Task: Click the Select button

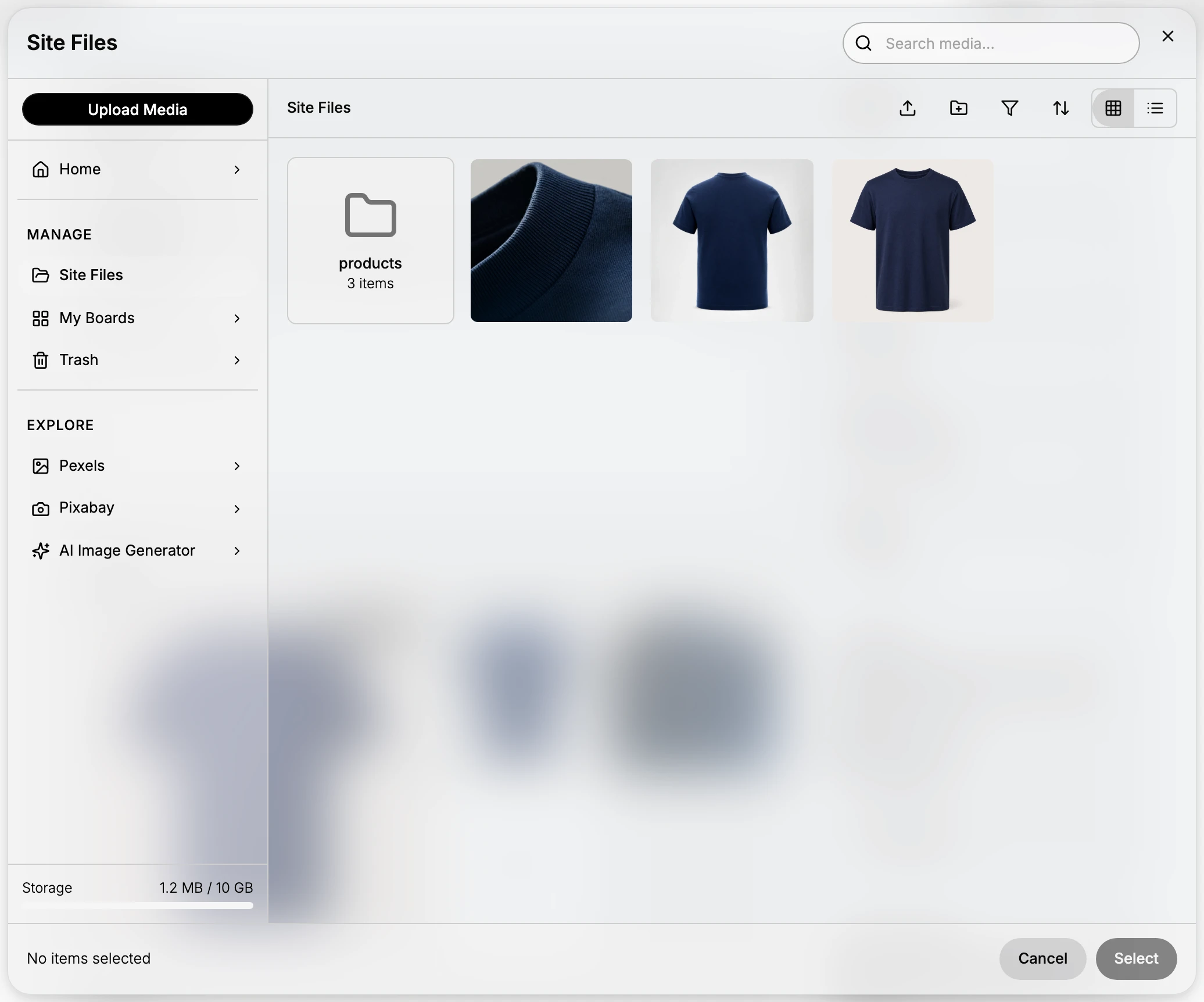Action: click(1136, 958)
